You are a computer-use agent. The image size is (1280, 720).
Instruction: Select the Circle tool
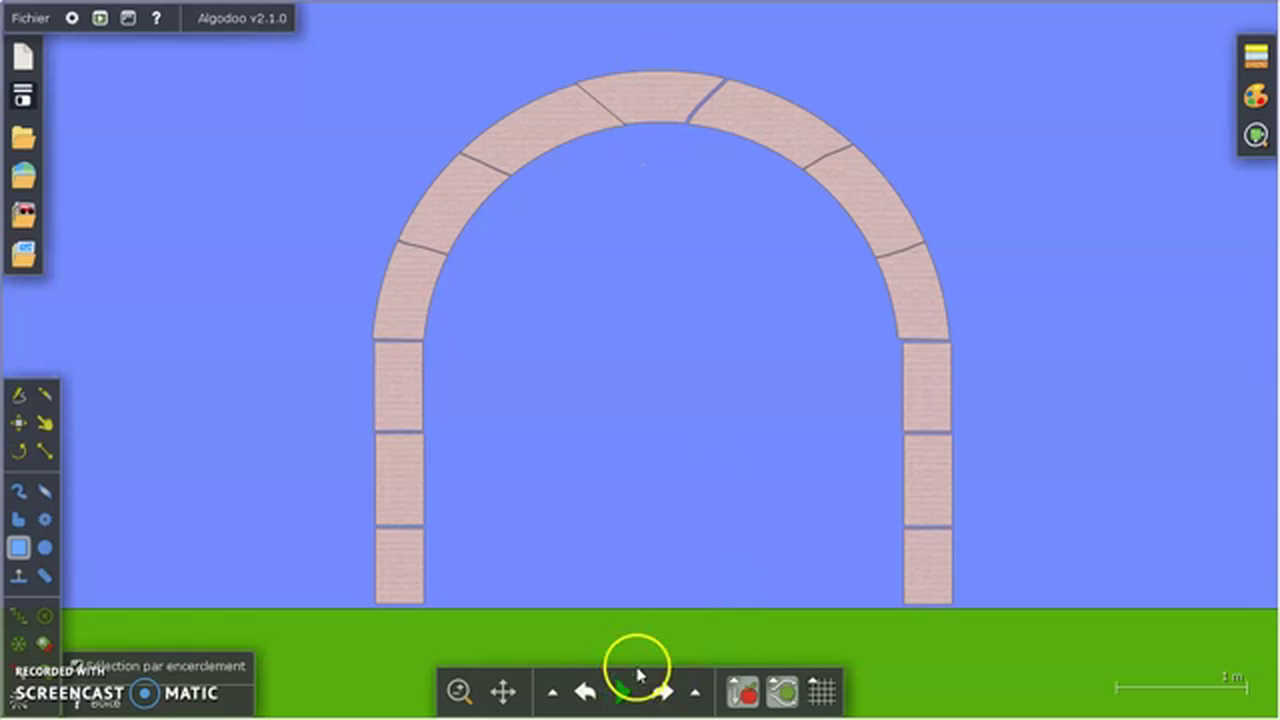tap(45, 547)
